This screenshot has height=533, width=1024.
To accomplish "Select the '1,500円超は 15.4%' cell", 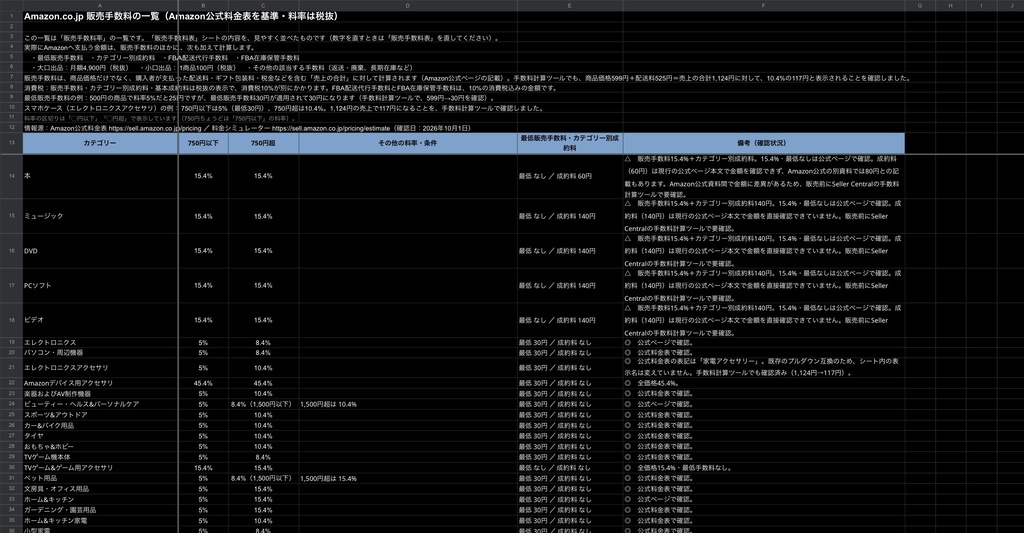I will pyautogui.click(x=408, y=478).
